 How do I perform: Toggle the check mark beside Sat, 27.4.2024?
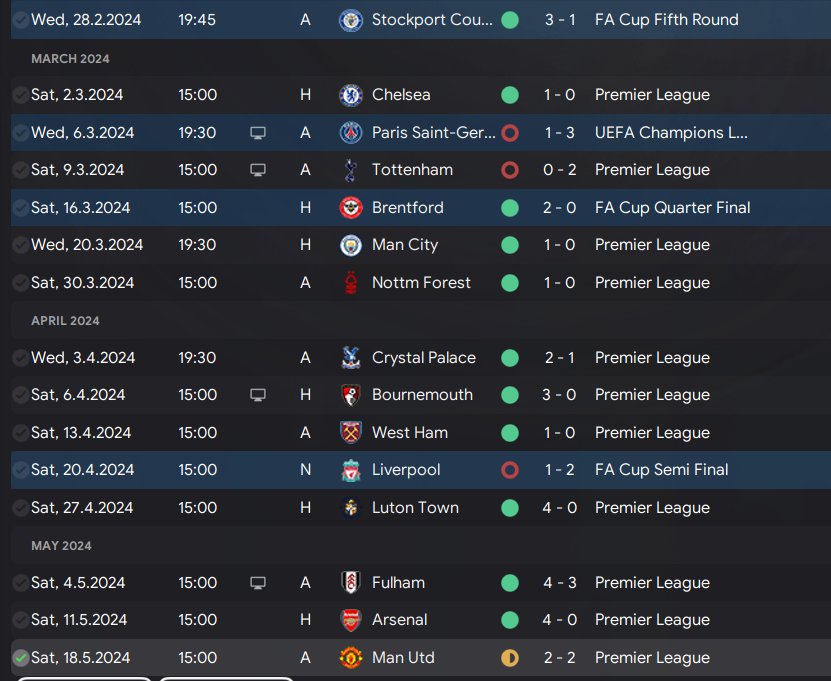pyautogui.click(x=20, y=508)
